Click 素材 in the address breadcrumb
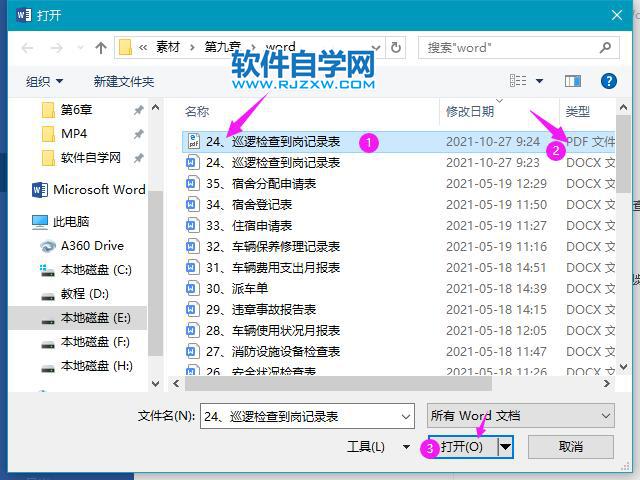Screen dimensions: 640x480 [168, 47]
